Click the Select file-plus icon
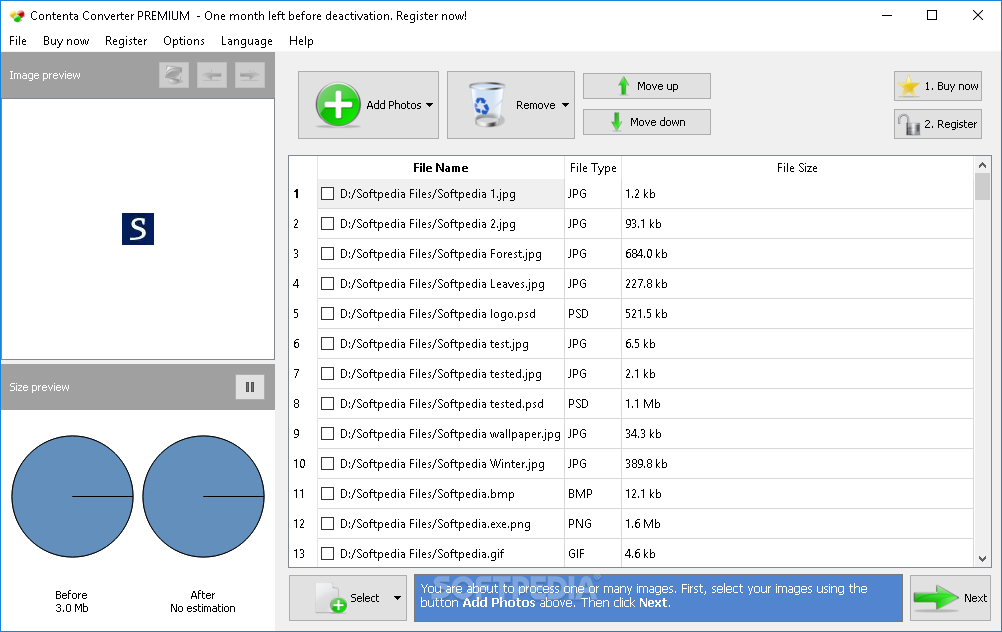The width and height of the screenshot is (1002, 632). [x=331, y=598]
